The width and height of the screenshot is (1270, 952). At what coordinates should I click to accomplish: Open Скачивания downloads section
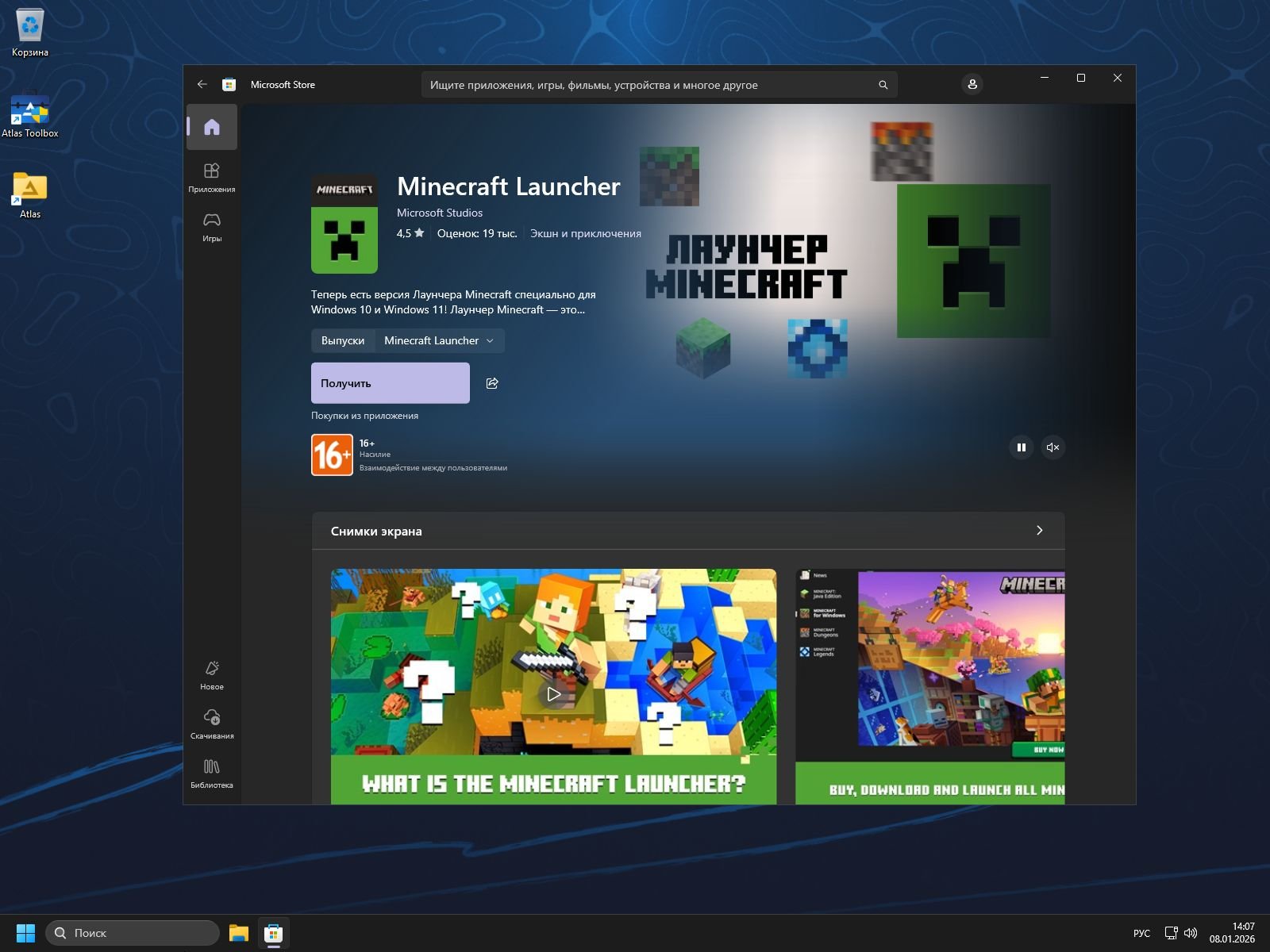[x=212, y=724]
